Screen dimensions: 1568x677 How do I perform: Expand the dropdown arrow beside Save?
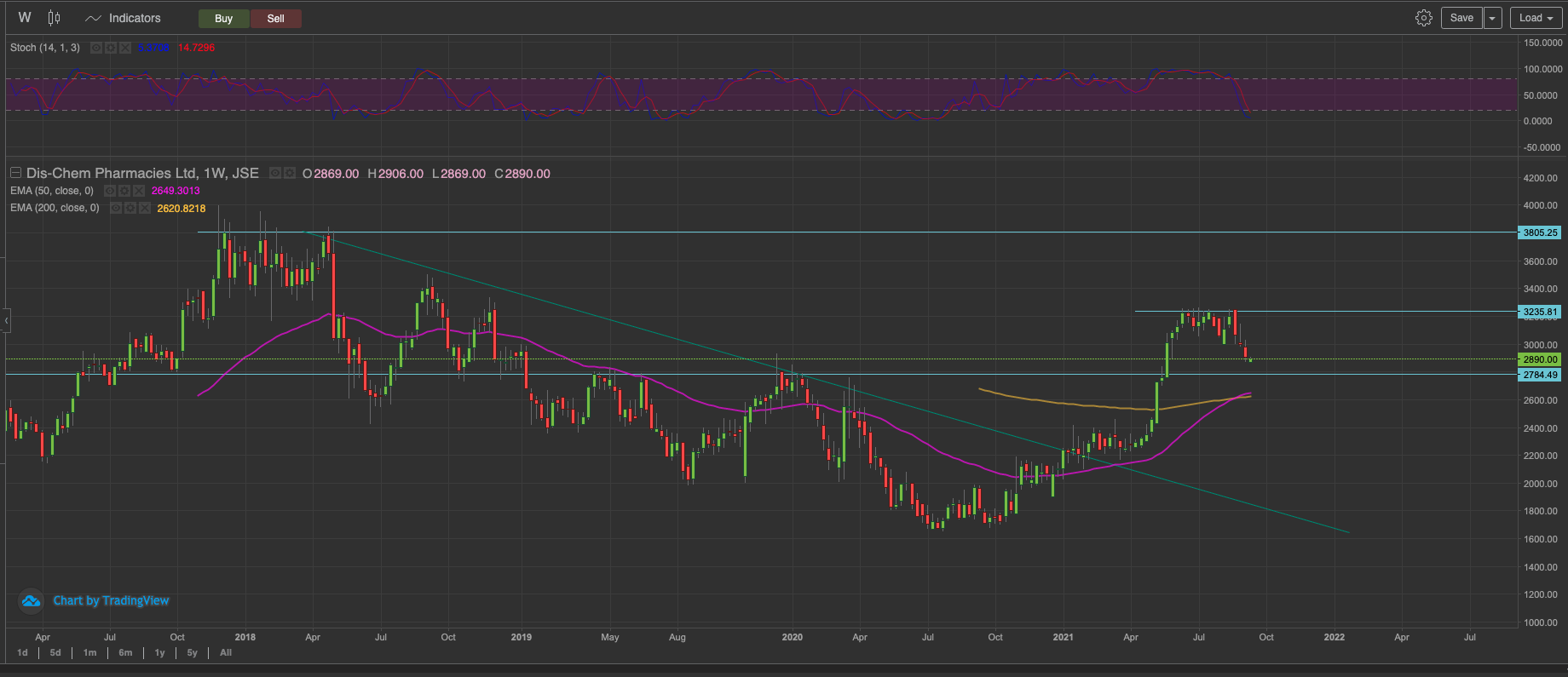(x=1492, y=18)
